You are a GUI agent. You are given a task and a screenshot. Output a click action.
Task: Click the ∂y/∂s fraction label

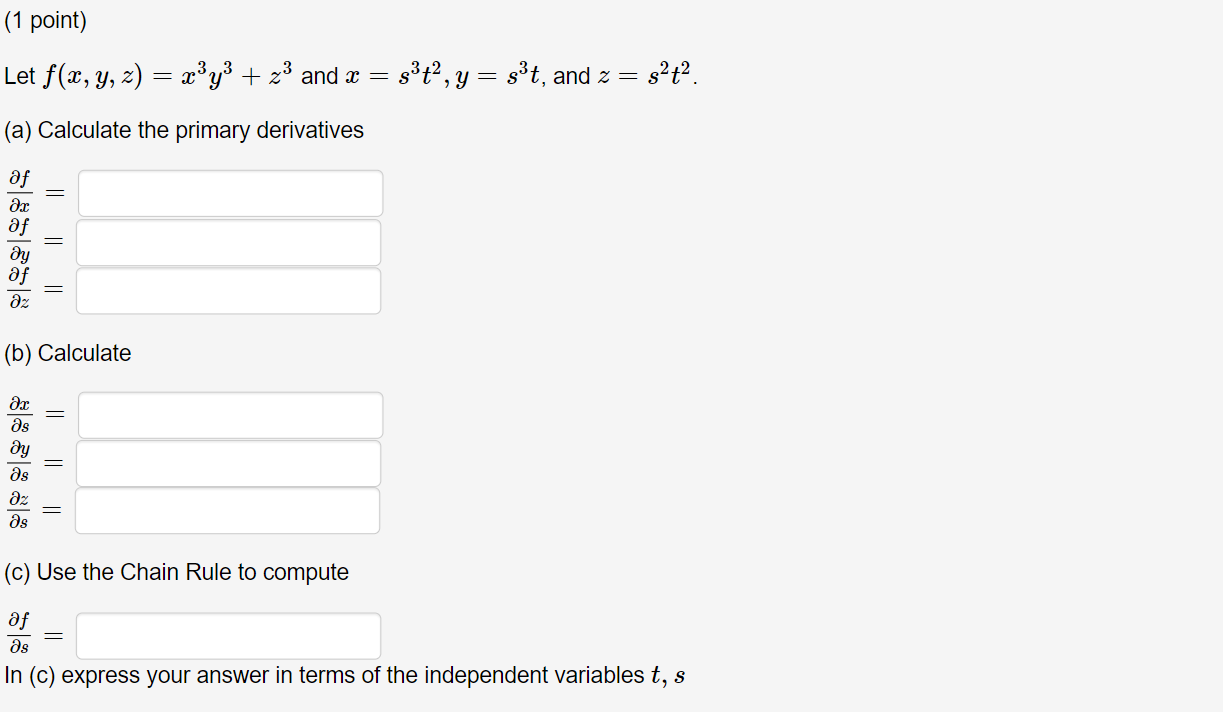coord(18,462)
